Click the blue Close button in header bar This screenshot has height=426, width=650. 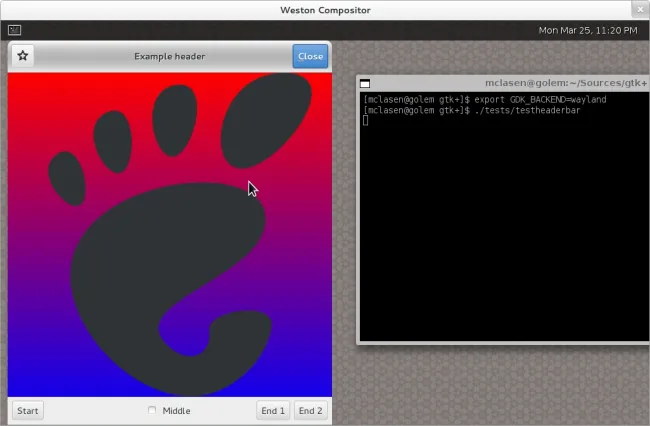(310, 56)
